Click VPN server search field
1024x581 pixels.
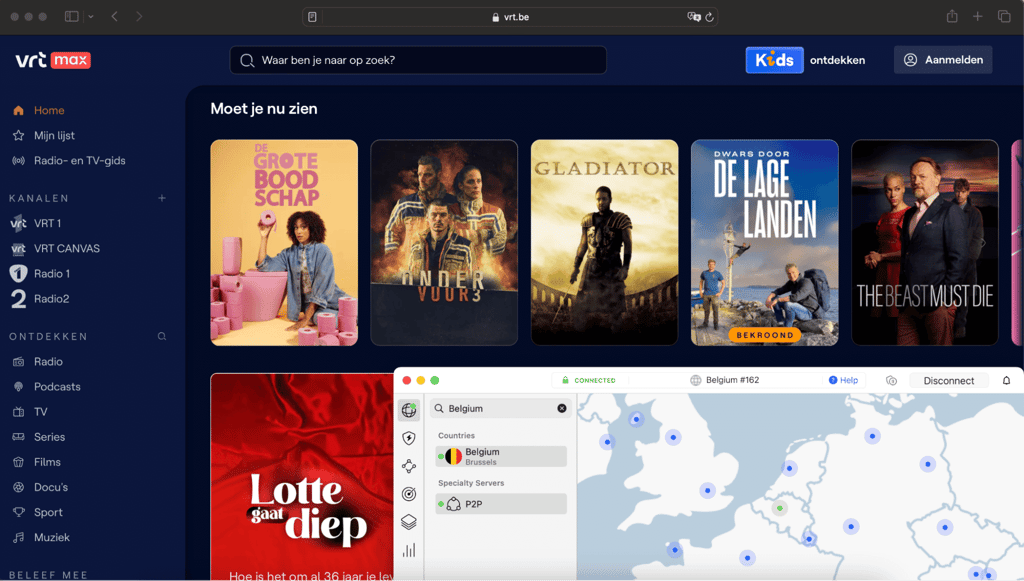tap(501, 408)
